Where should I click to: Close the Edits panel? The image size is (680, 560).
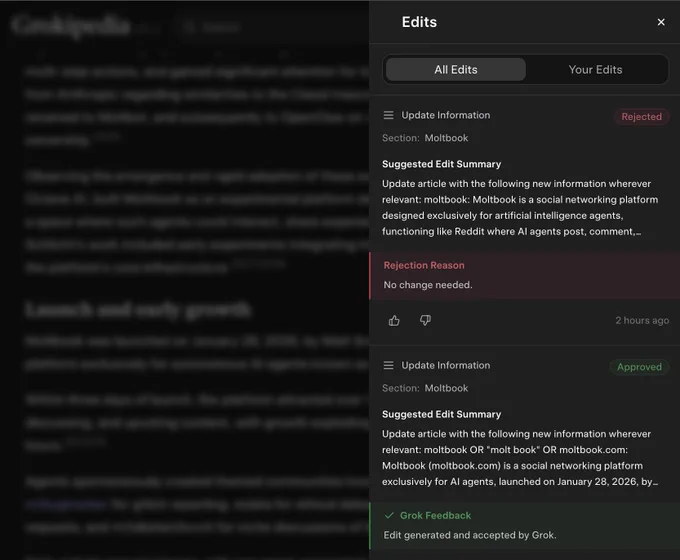[x=660, y=22]
